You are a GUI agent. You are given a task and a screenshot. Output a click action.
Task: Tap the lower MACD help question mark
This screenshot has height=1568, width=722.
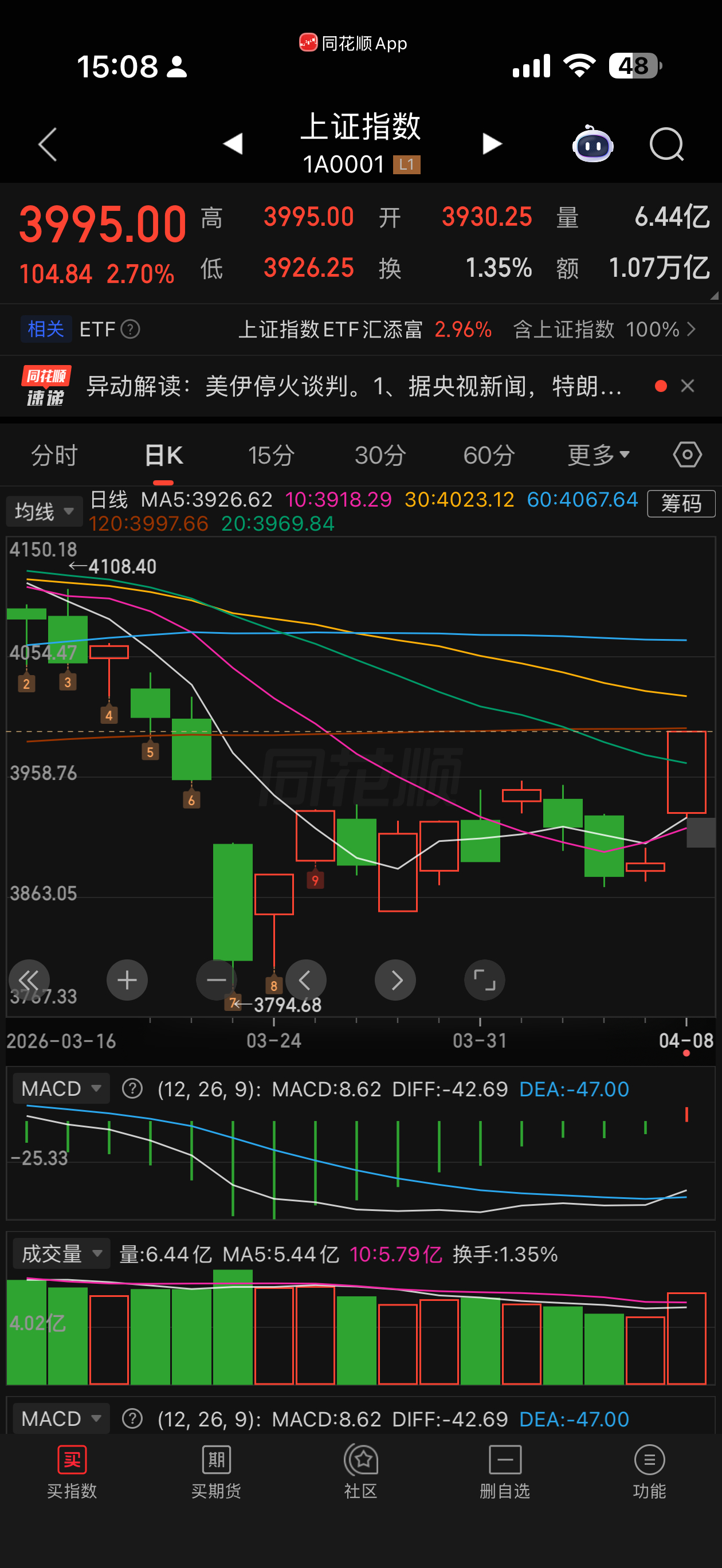point(132,1419)
